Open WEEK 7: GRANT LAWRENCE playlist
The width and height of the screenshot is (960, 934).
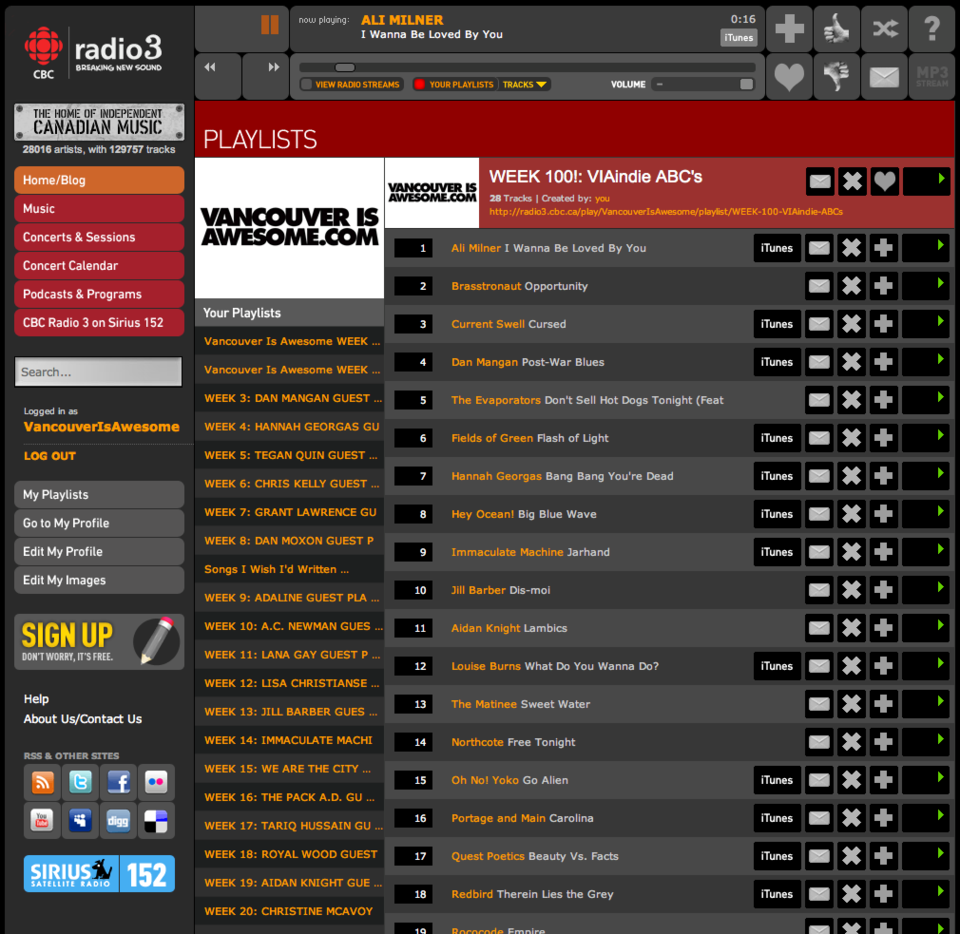tap(290, 512)
